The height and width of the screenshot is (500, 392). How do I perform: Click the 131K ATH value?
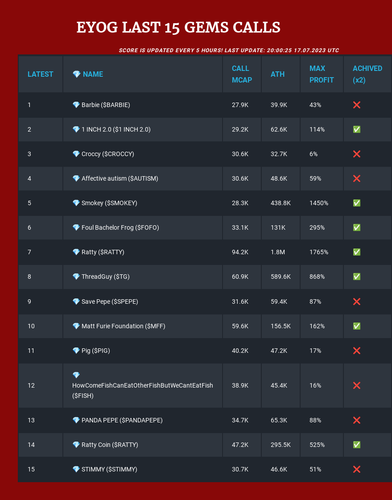pos(278,228)
